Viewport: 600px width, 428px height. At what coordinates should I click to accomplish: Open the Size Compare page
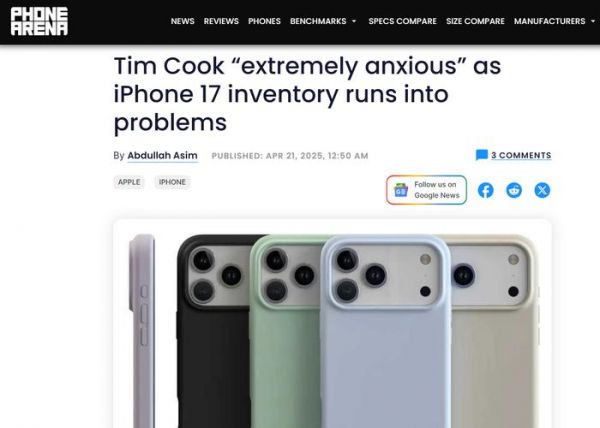475,21
